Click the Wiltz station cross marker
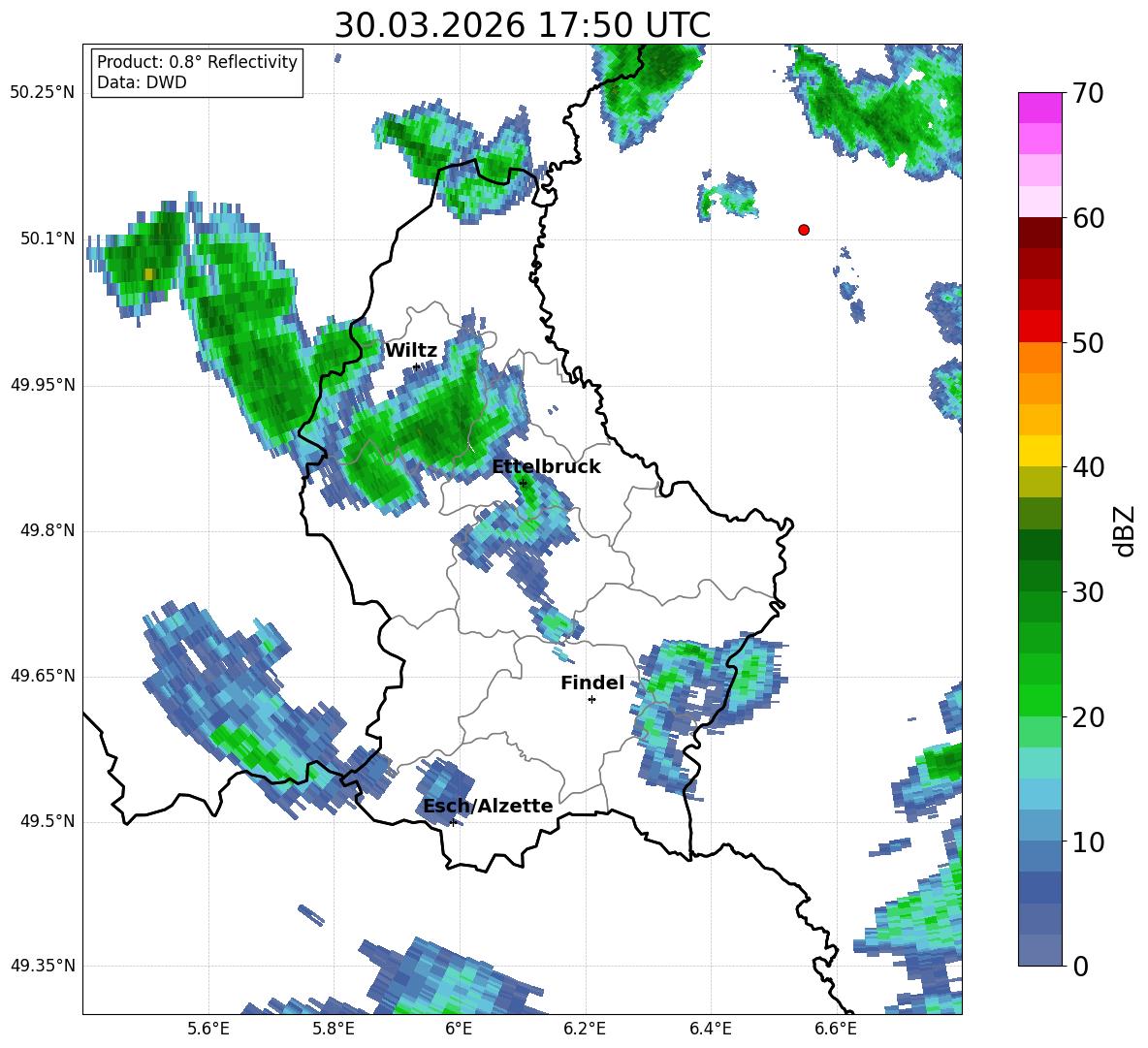The width and height of the screenshot is (1148, 1048). coord(417,366)
